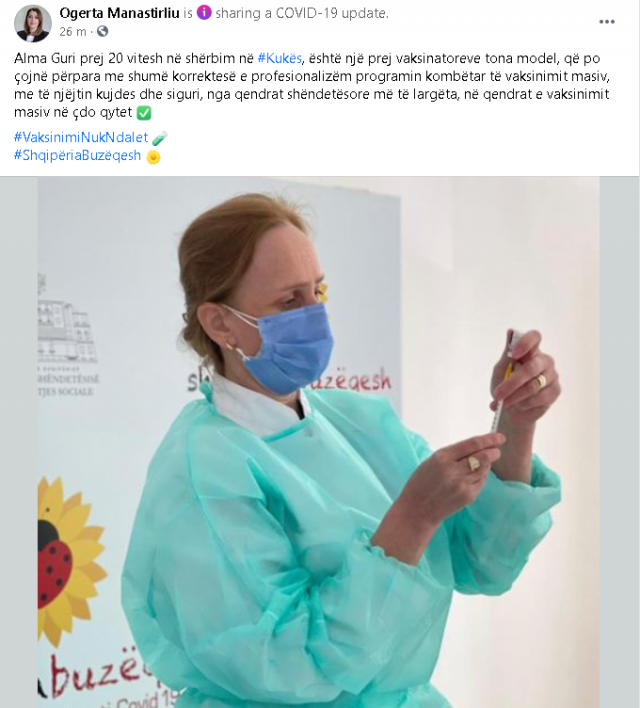This screenshot has width=640, height=708.
Task: Open the Ogerta Manastirliu author name link
Action: 119,13
